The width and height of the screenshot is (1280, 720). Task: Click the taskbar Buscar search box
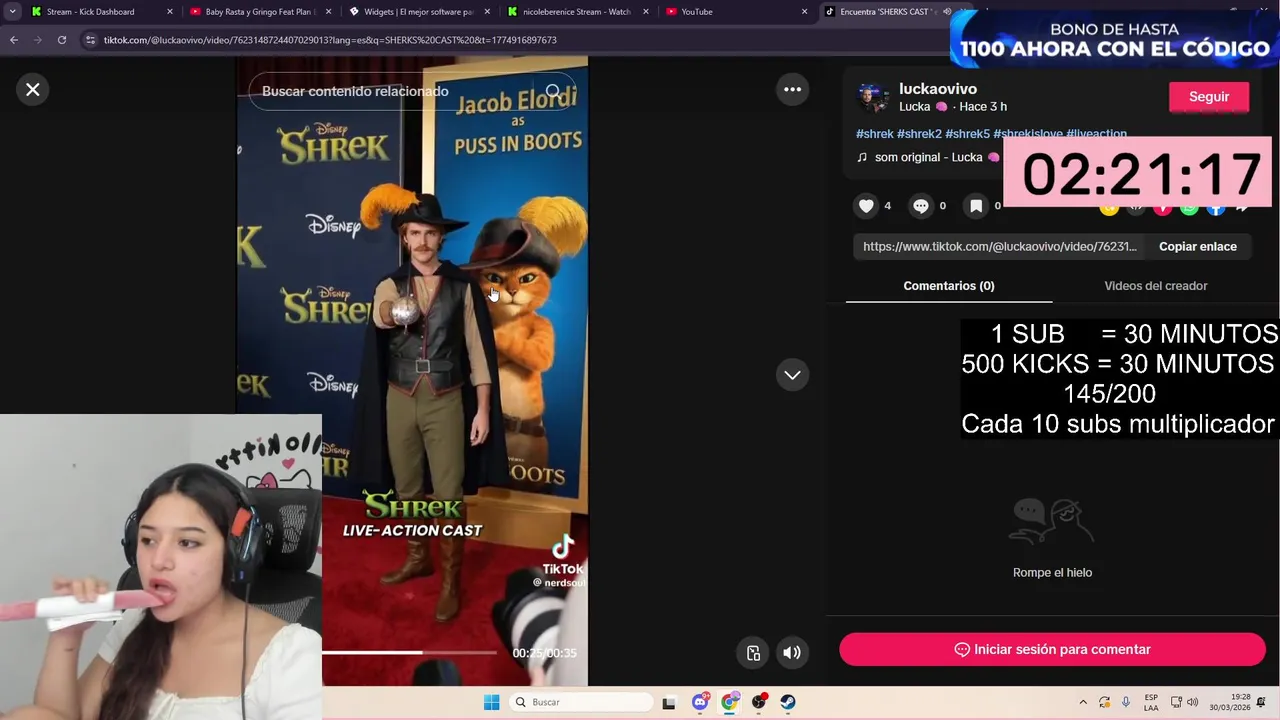(x=582, y=702)
